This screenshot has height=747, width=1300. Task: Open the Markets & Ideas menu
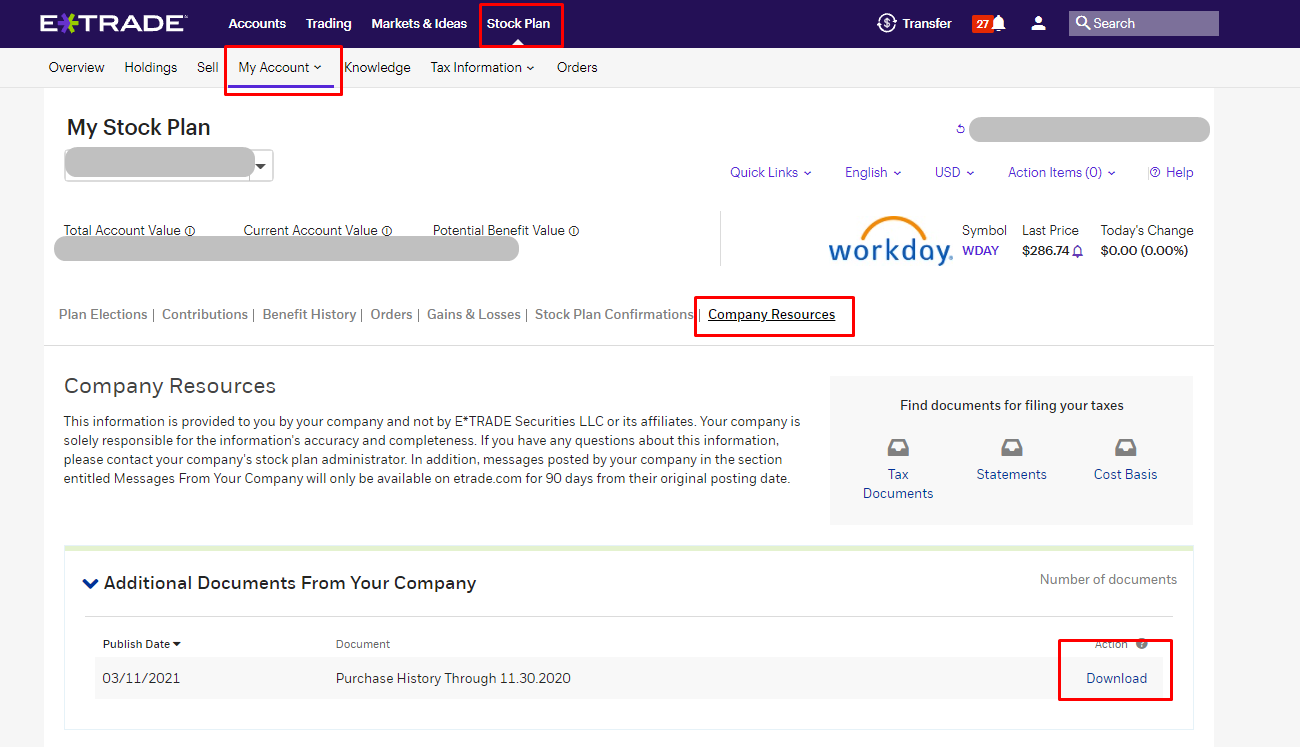pyautogui.click(x=419, y=23)
